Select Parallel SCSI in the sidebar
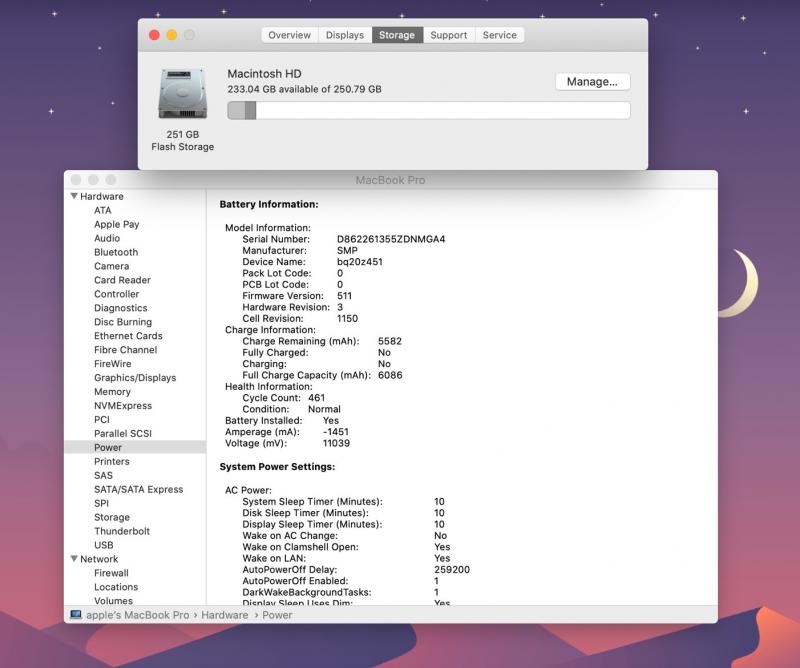800x668 pixels. pyautogui.click(x=123, y=433)
